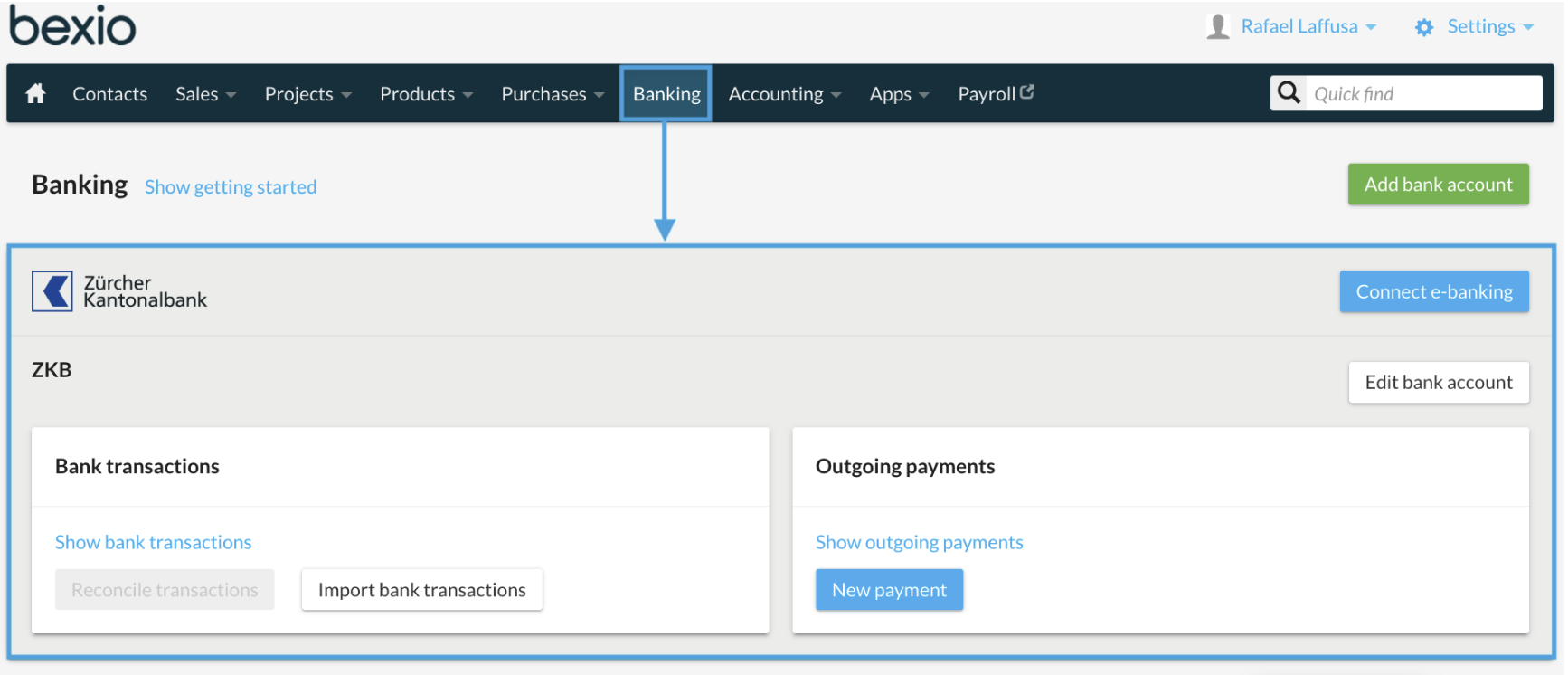The height and width of the screenshot is (675, 1568).
Task: Open the Rafael Laffusa user dropdown
Action: (x=1308, y=26)
